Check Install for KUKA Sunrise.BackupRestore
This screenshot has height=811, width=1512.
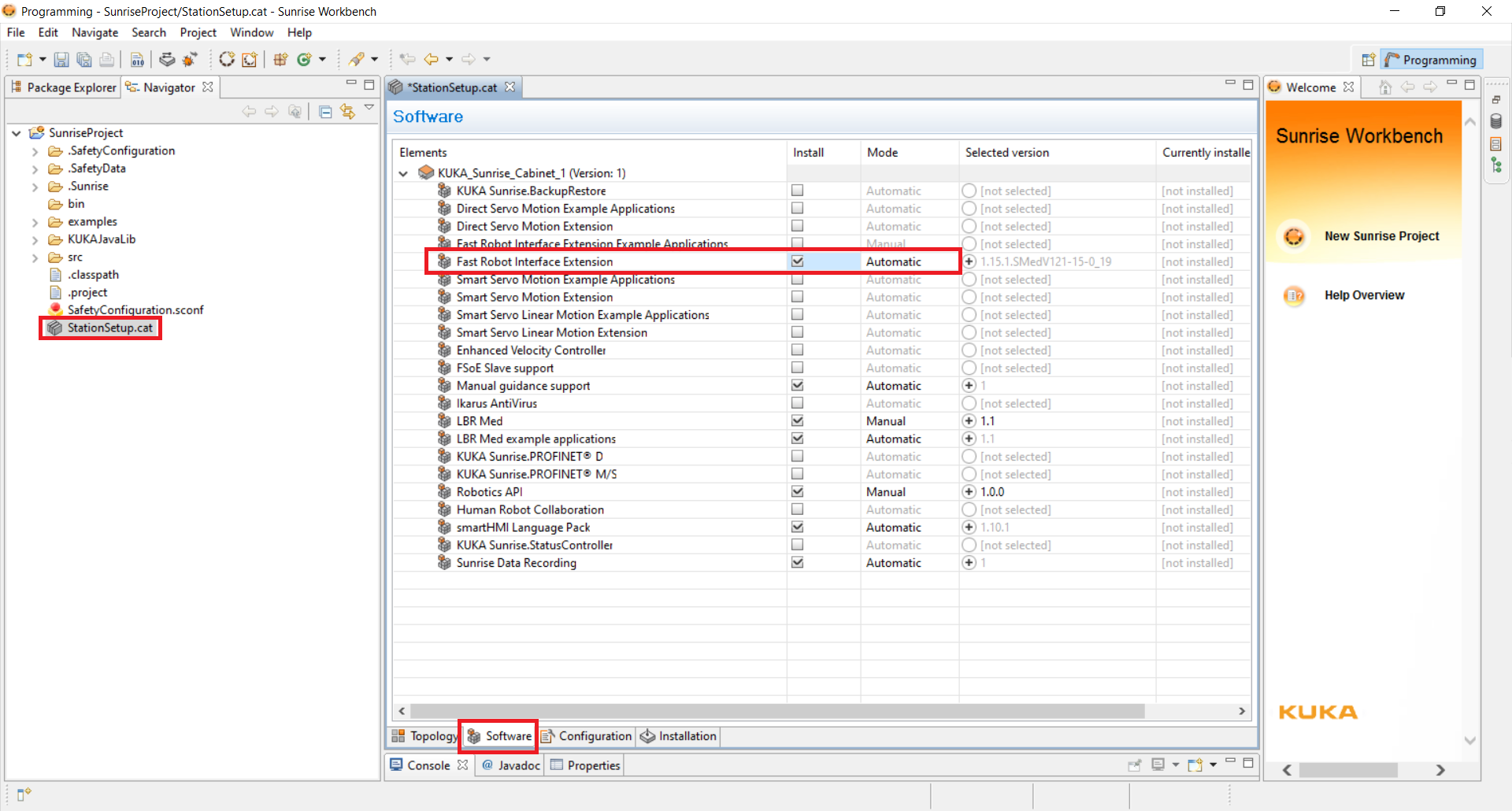click(797, 191)
